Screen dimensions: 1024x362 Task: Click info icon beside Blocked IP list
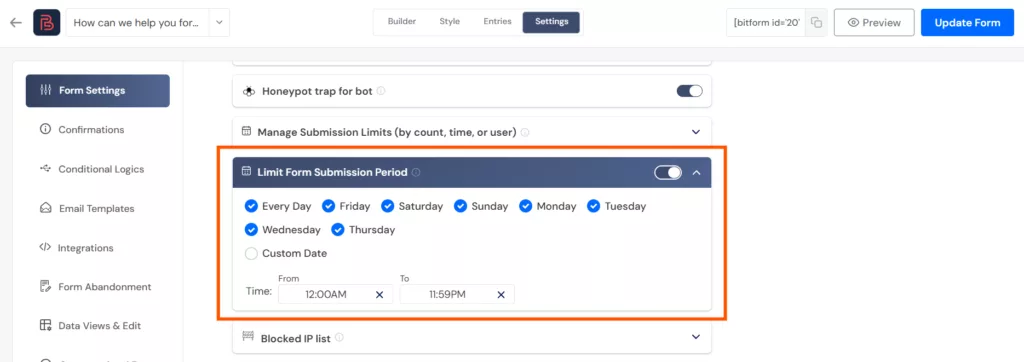[x=339, y=338]
